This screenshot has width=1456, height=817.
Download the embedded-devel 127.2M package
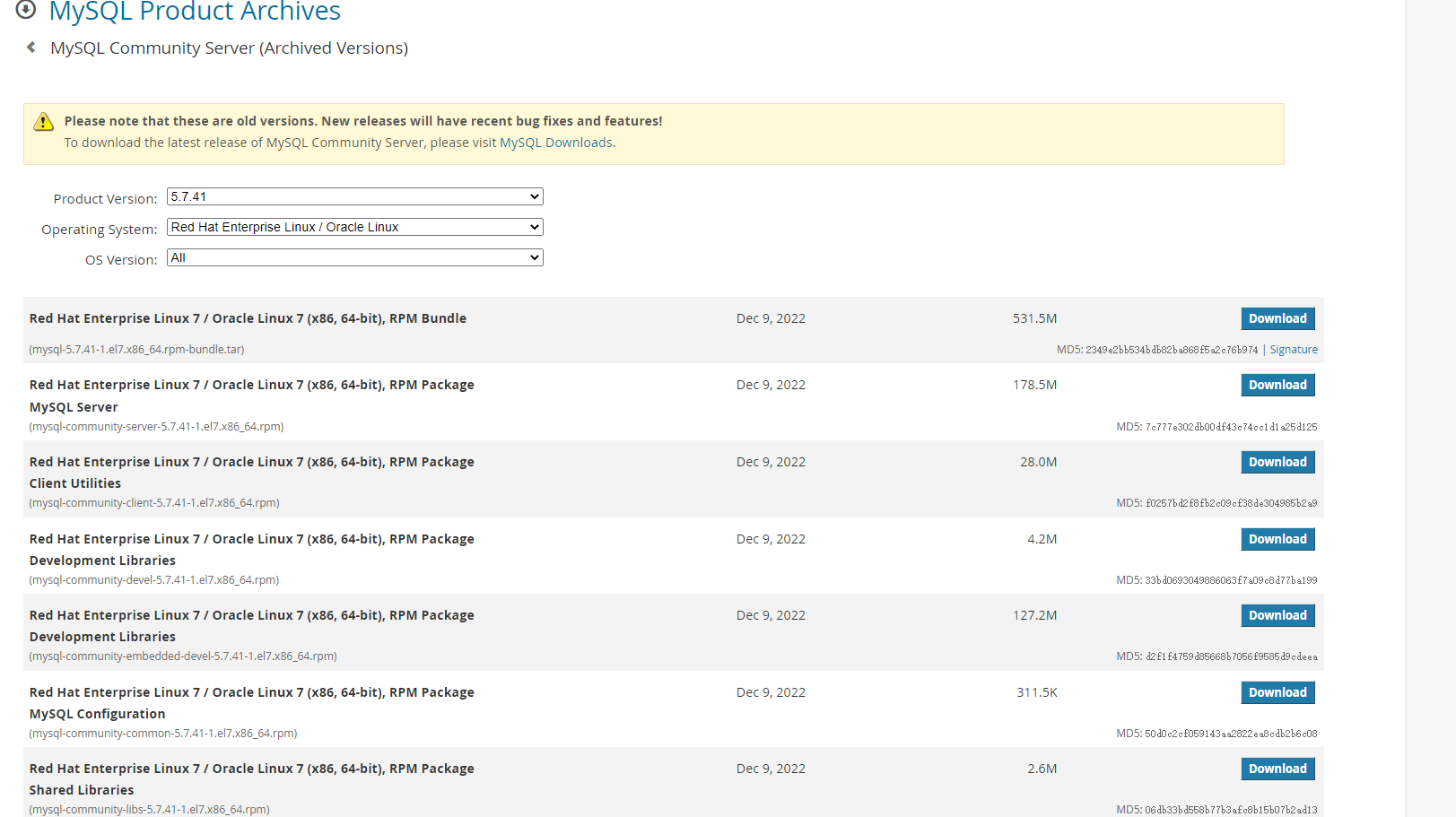click(x=1277, y=615)
